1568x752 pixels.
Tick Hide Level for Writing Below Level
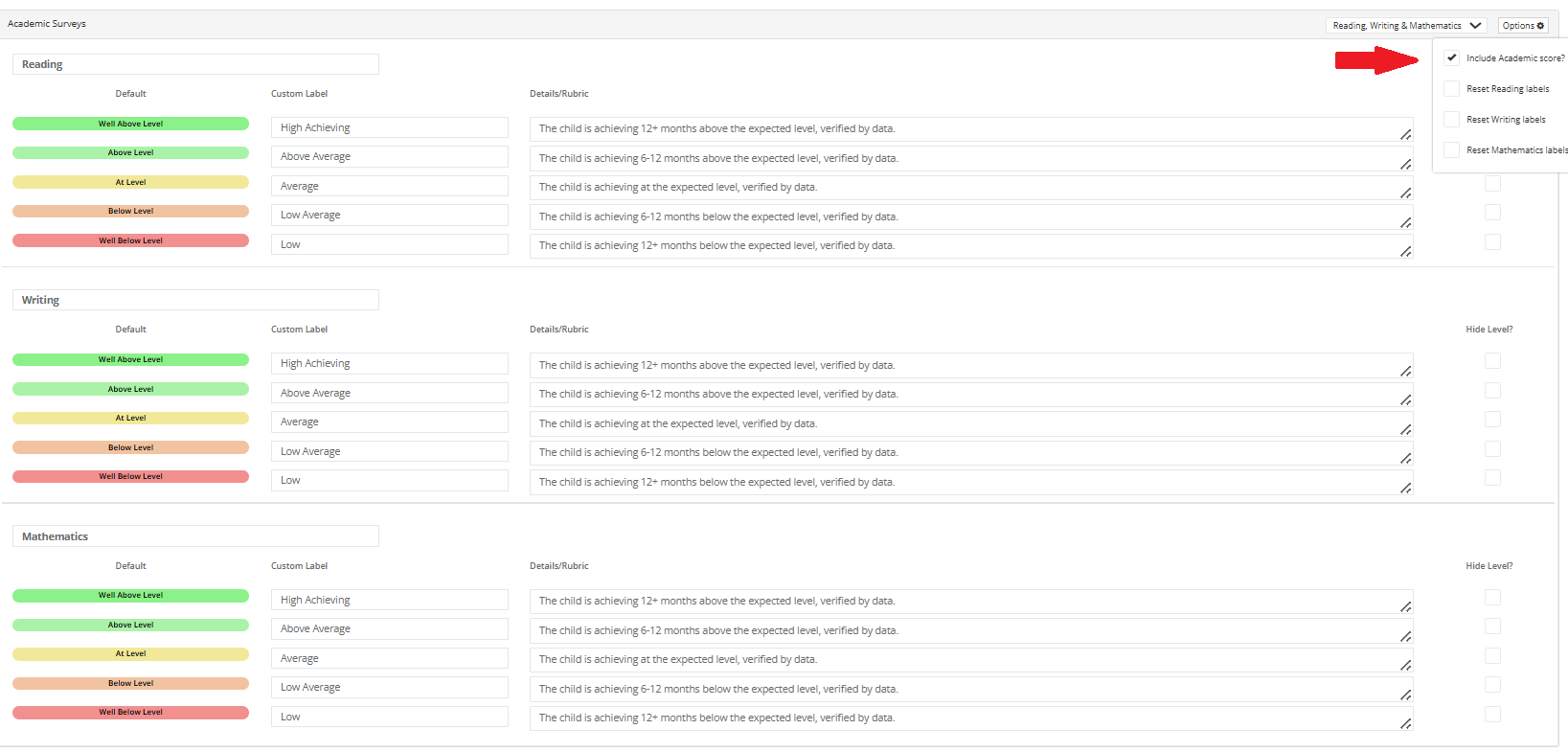1492,449
